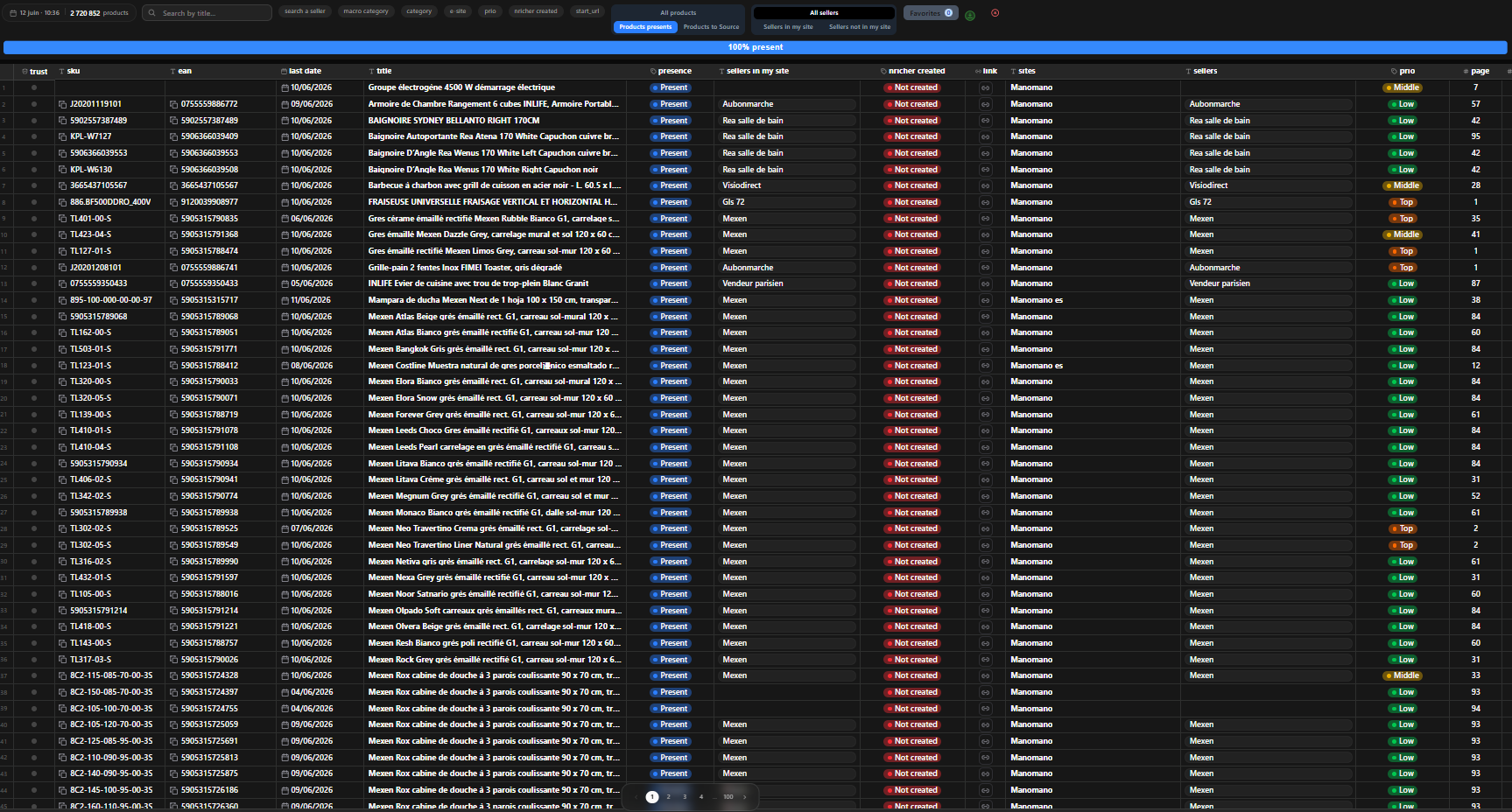Toggle trust dot for SKU TL127-01-S row
Viewport: 1512px width, 812px height.
pyautogui.click(x=34, y=251)
